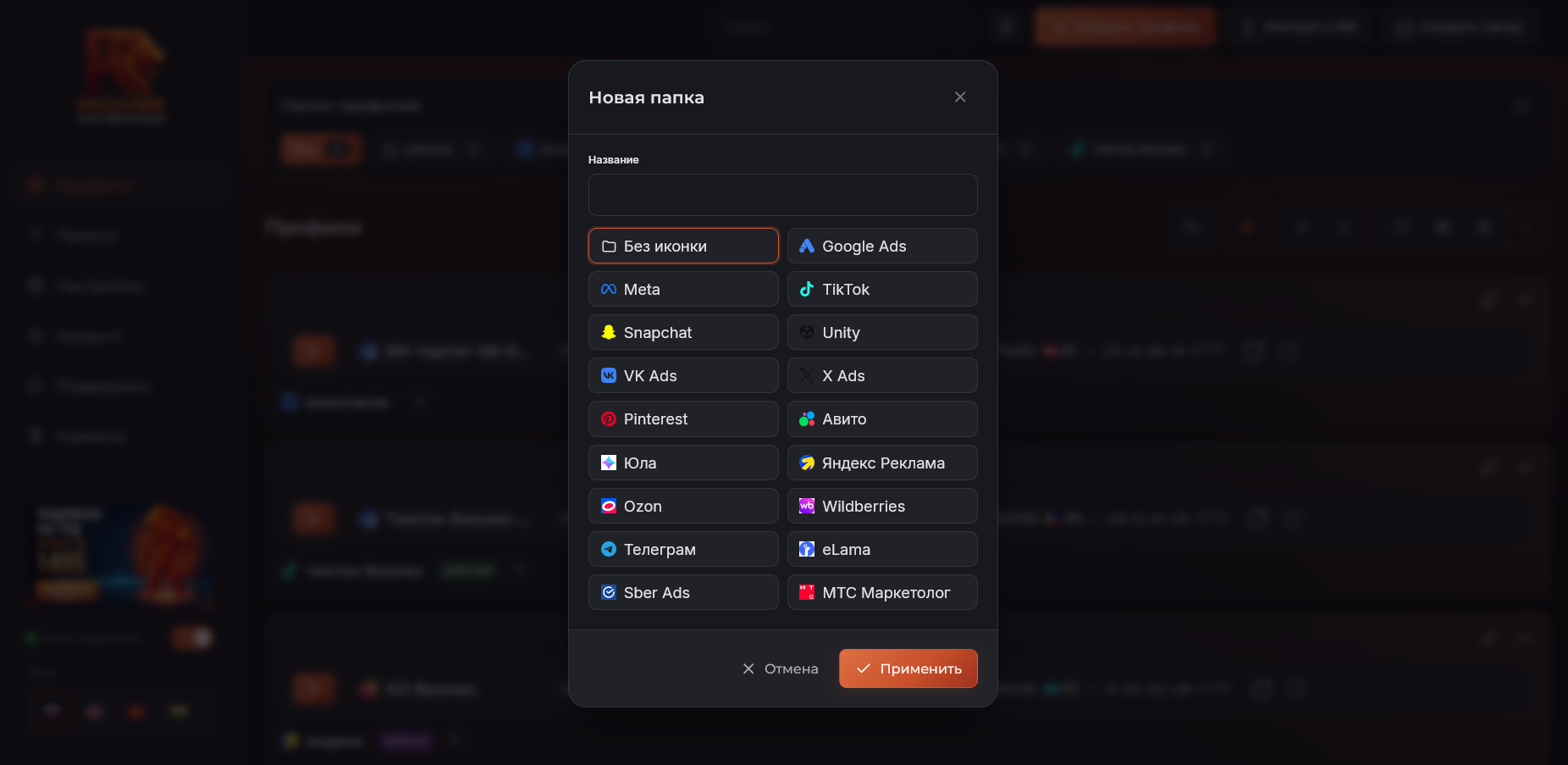Select the 'Без иконки' folder icon option
This screenshot has width=1568, height=765.
pos(683,246)
